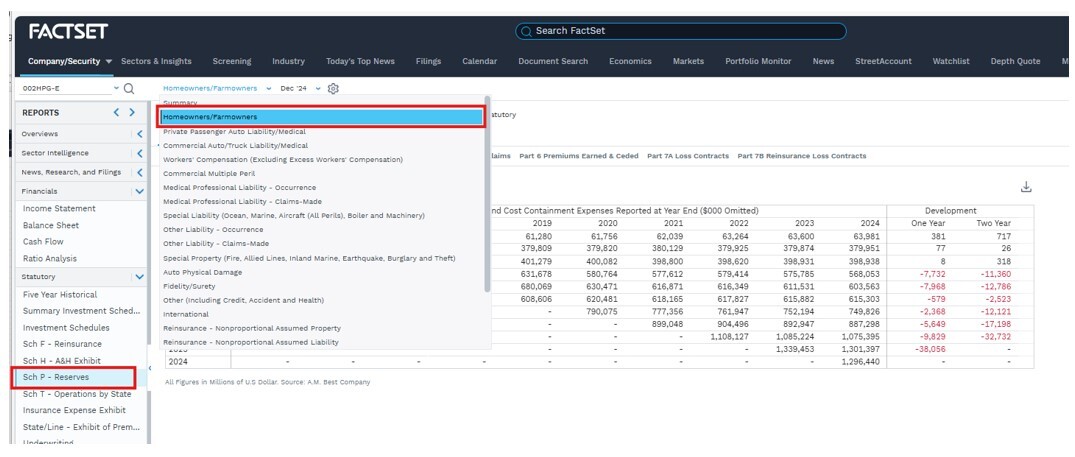Open the Markets tab
This screenshot has height=457, width=1075.
point(688,61)
